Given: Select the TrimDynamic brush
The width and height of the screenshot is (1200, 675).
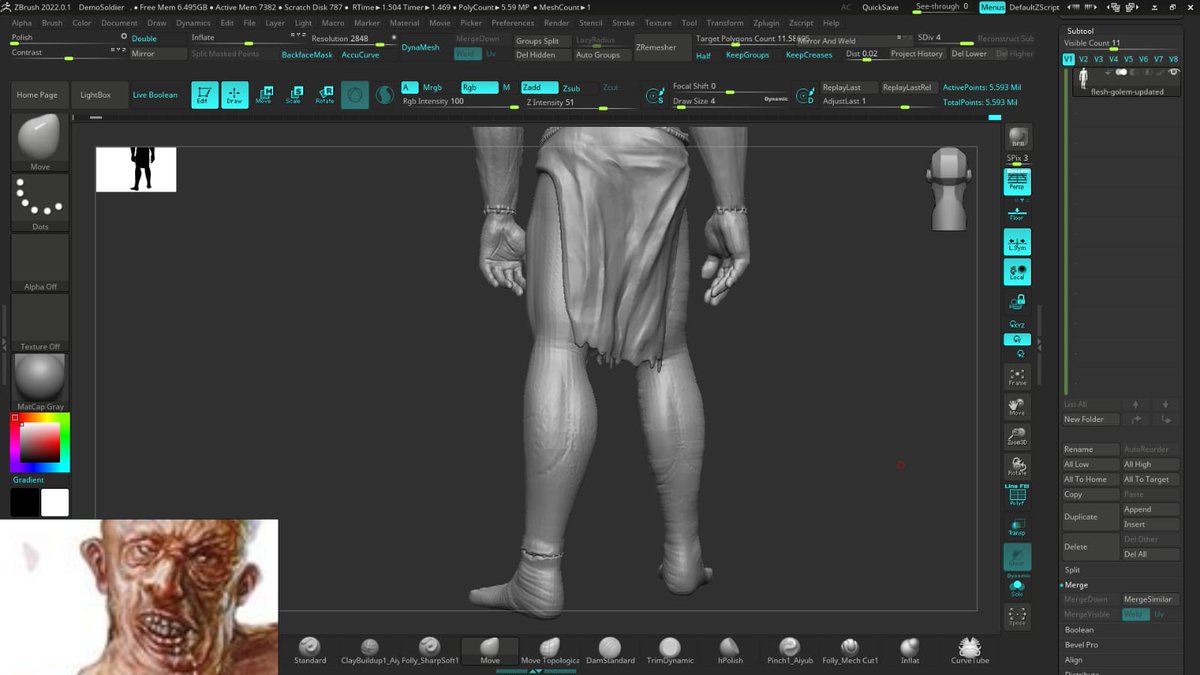Looking at the screenshot, I should pos(670,648).
